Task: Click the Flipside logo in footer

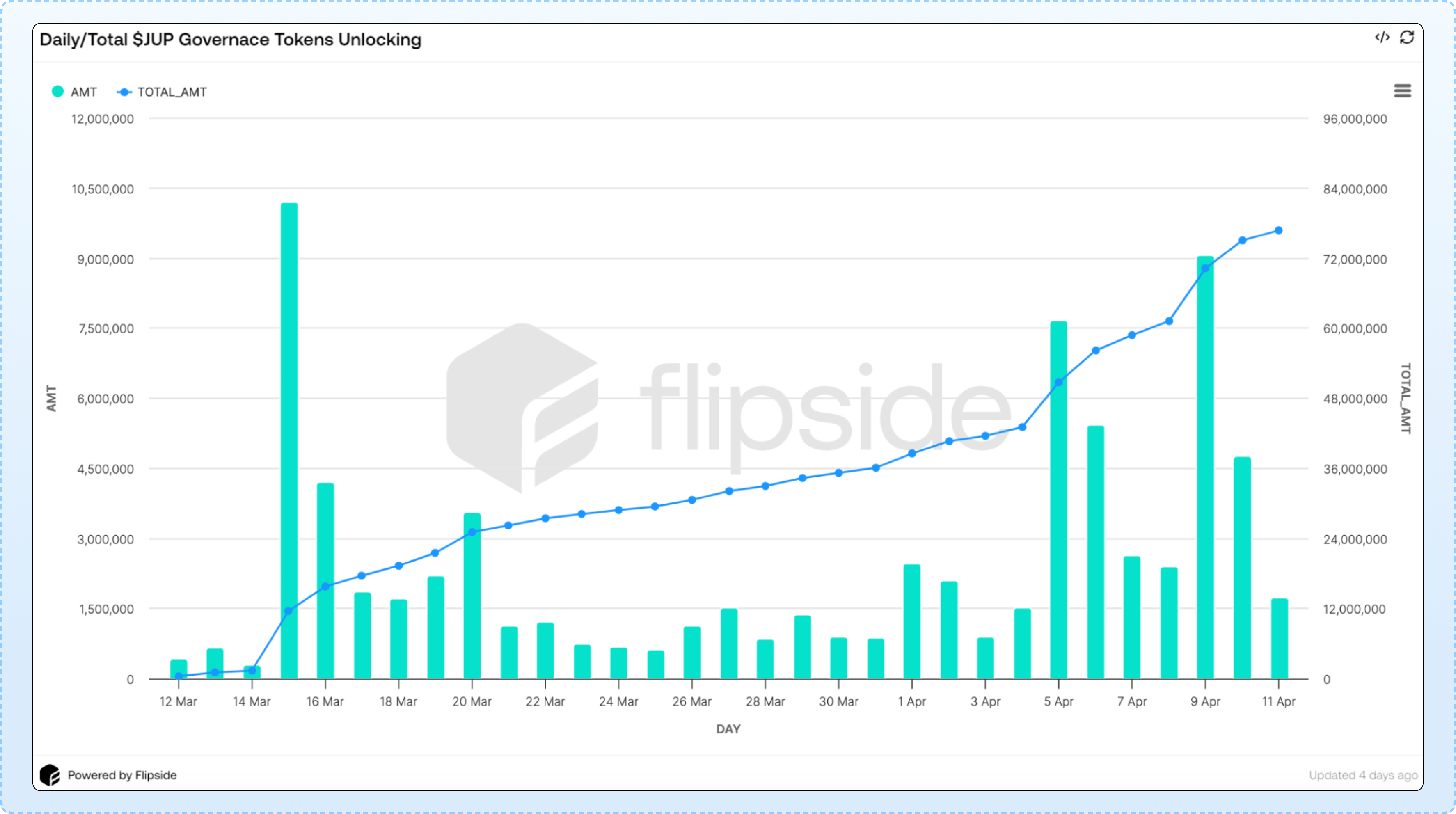Action: (x=50, y=775)
